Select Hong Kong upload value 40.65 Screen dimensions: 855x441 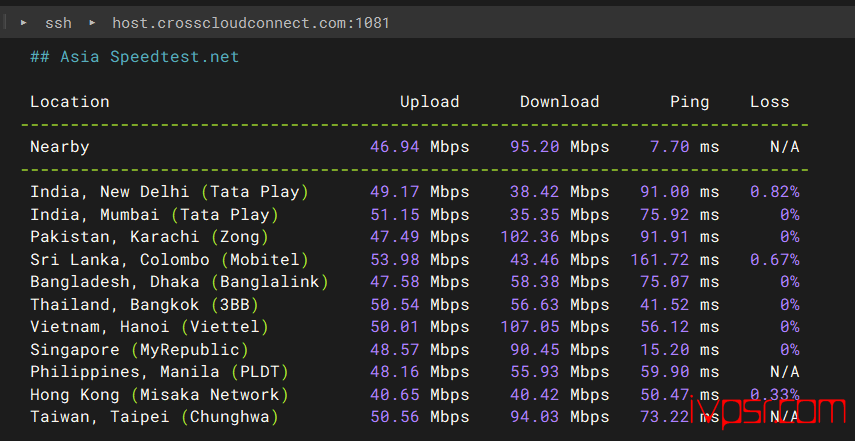[395, 394]
